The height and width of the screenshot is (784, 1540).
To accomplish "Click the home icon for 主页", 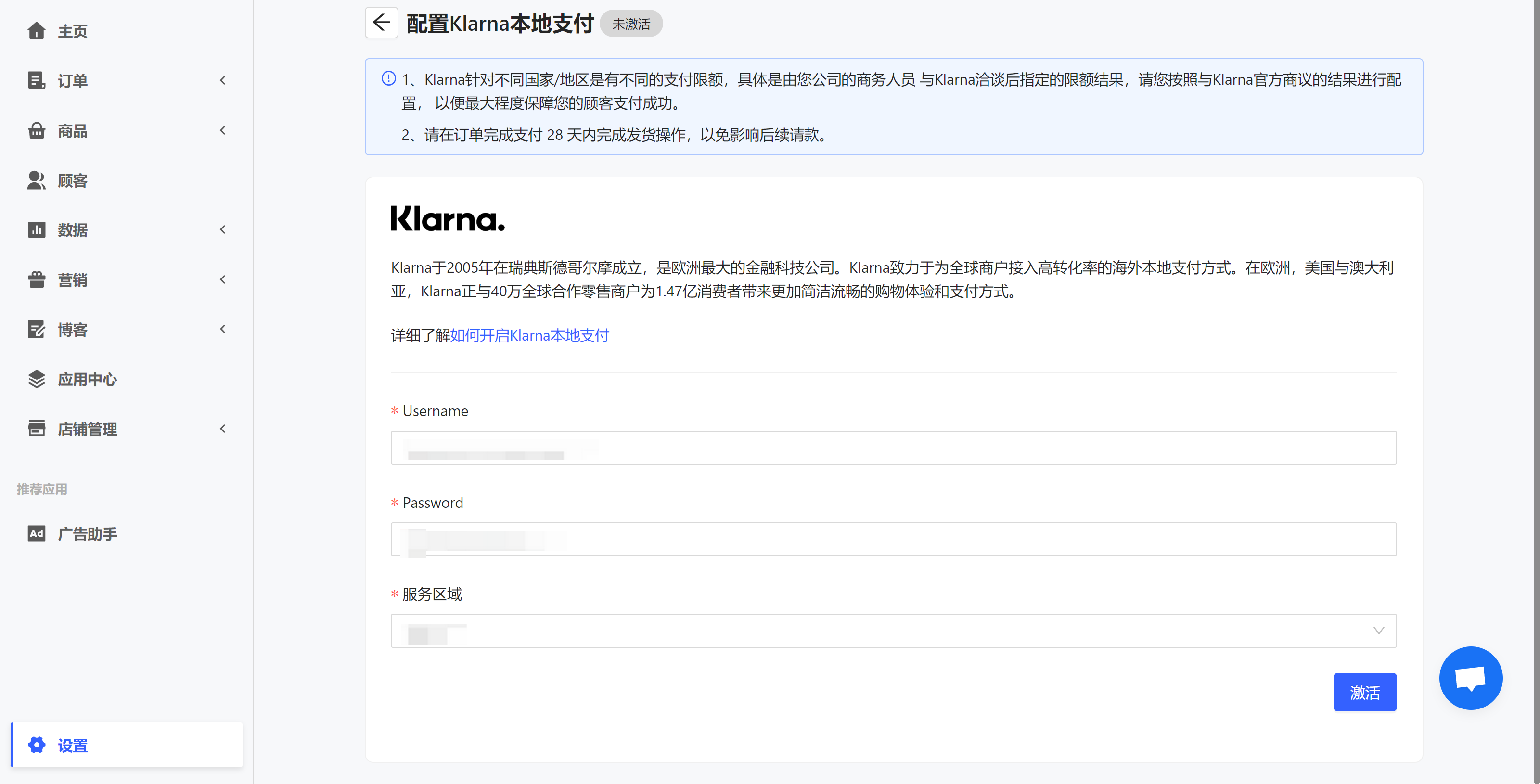I will tap(37, 30).
